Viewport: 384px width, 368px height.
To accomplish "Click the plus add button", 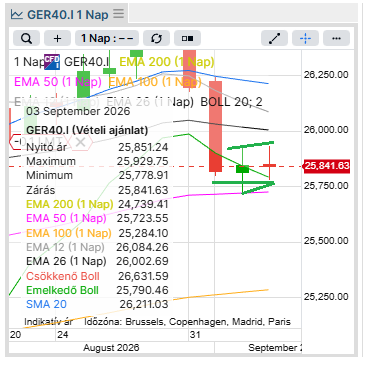I will click(57, 38).
